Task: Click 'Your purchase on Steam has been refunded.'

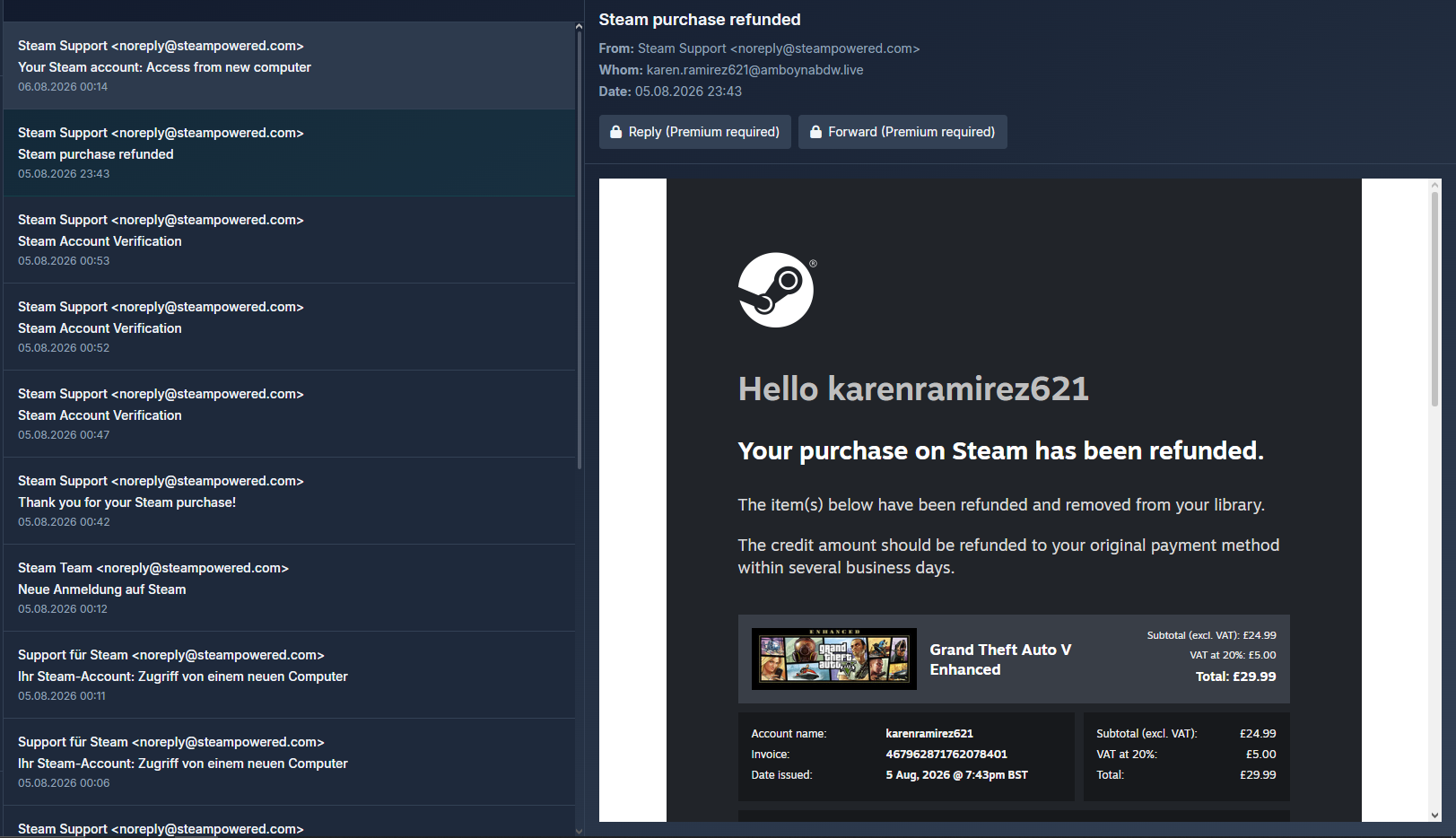Action: 1001,450
